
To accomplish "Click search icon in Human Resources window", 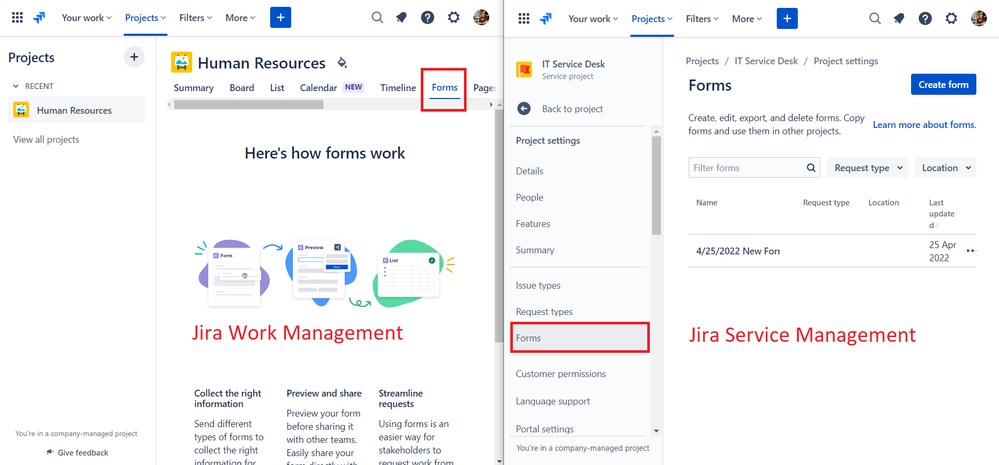I will 377,18.
